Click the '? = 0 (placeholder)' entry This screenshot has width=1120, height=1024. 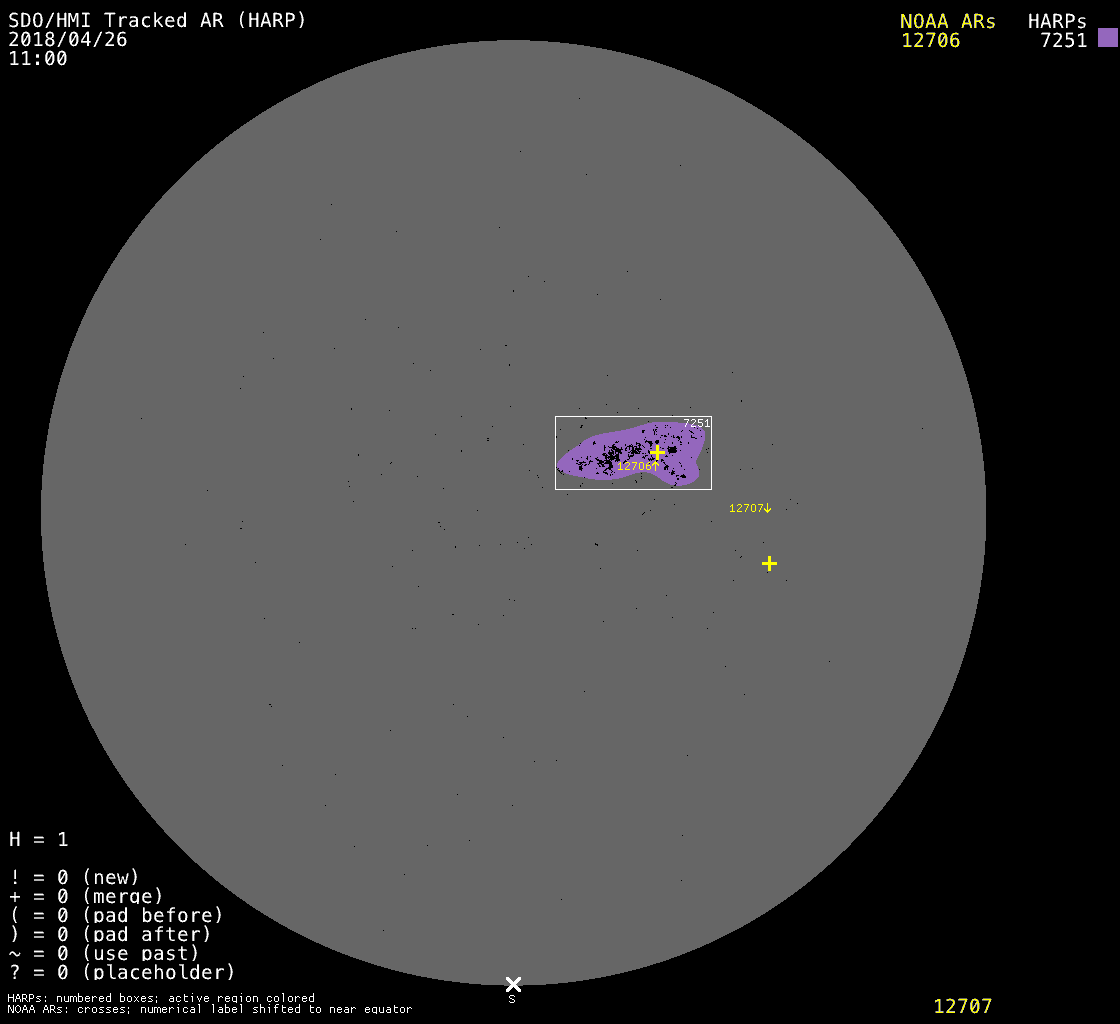point(122,971)
